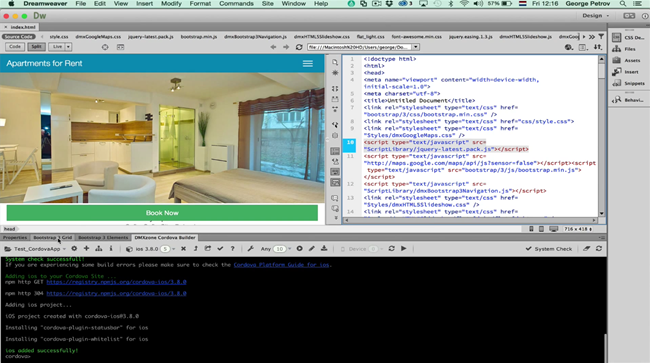
Task: Open ios 3.8.0 platform dropdown
Action: coord(173,249)
